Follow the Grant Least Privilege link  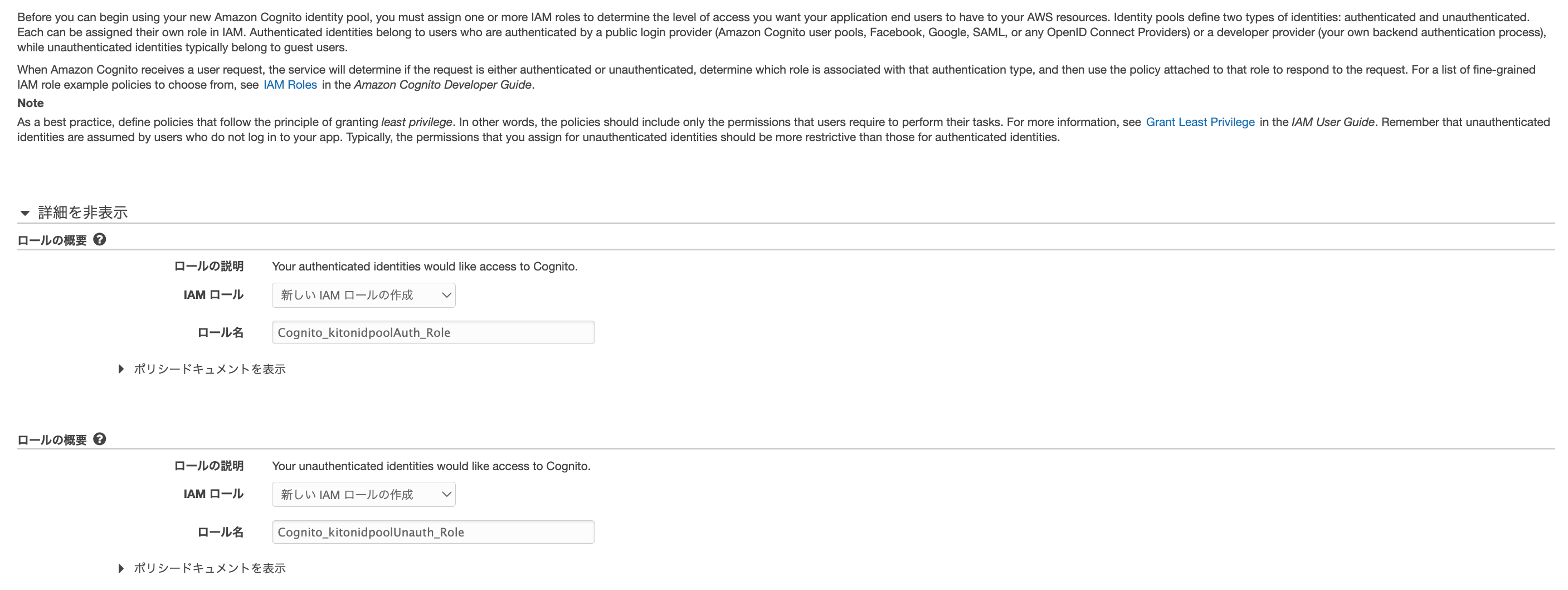(x=1200, y=122)
